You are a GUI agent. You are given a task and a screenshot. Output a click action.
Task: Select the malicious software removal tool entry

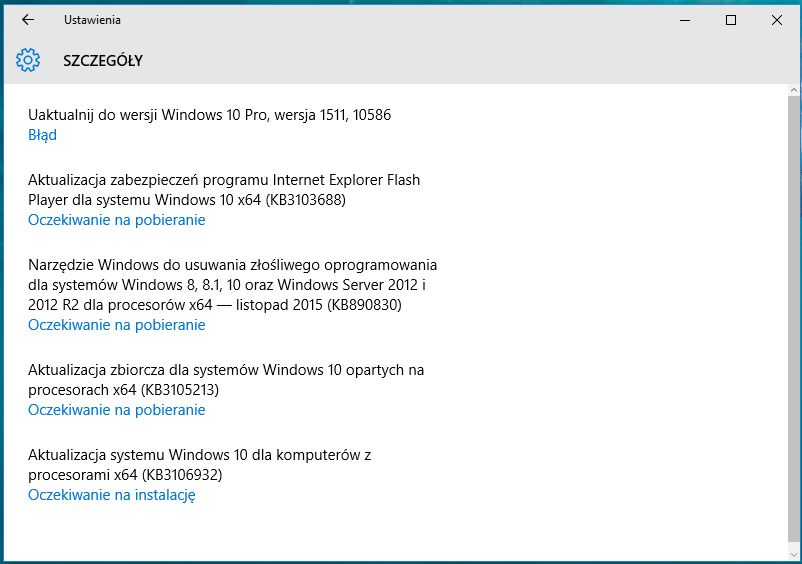[x=232, y=285]
